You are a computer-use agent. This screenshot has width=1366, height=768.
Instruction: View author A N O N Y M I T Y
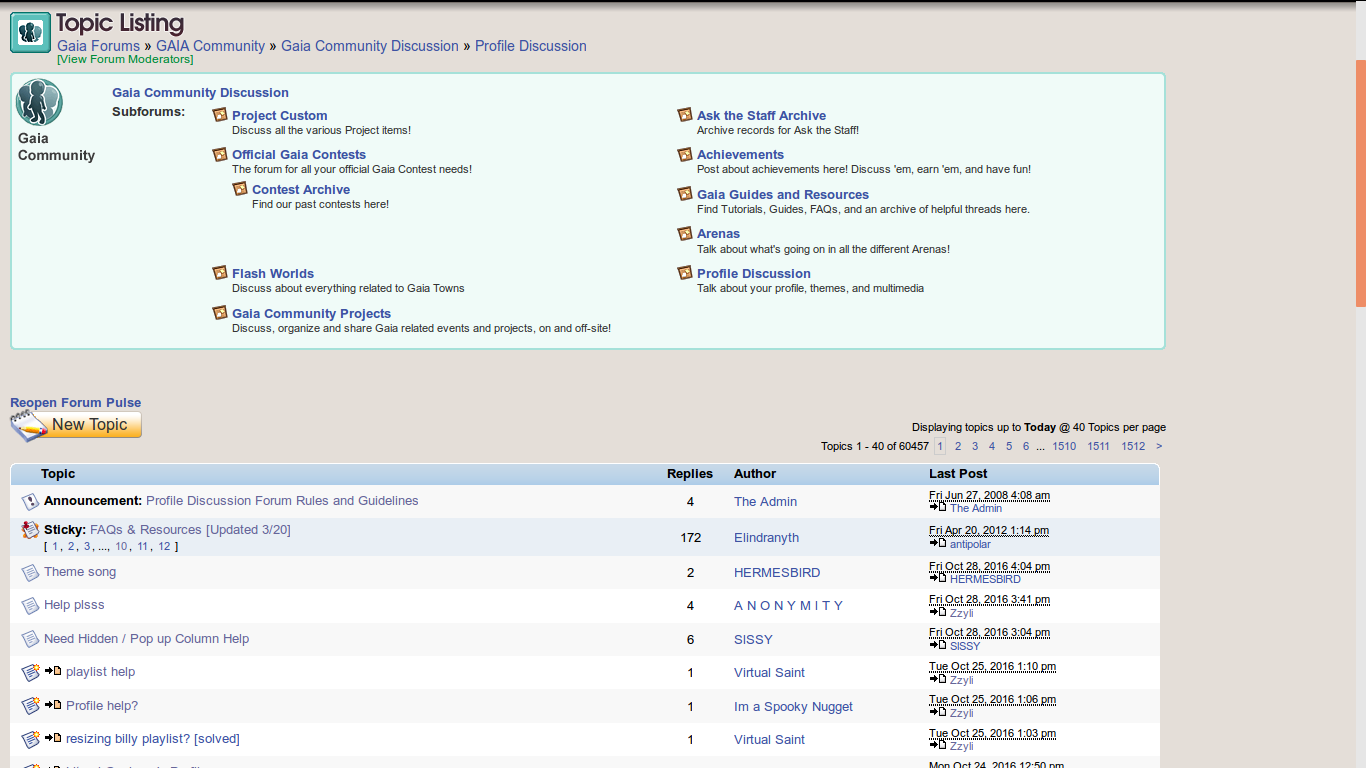[788, 606]
